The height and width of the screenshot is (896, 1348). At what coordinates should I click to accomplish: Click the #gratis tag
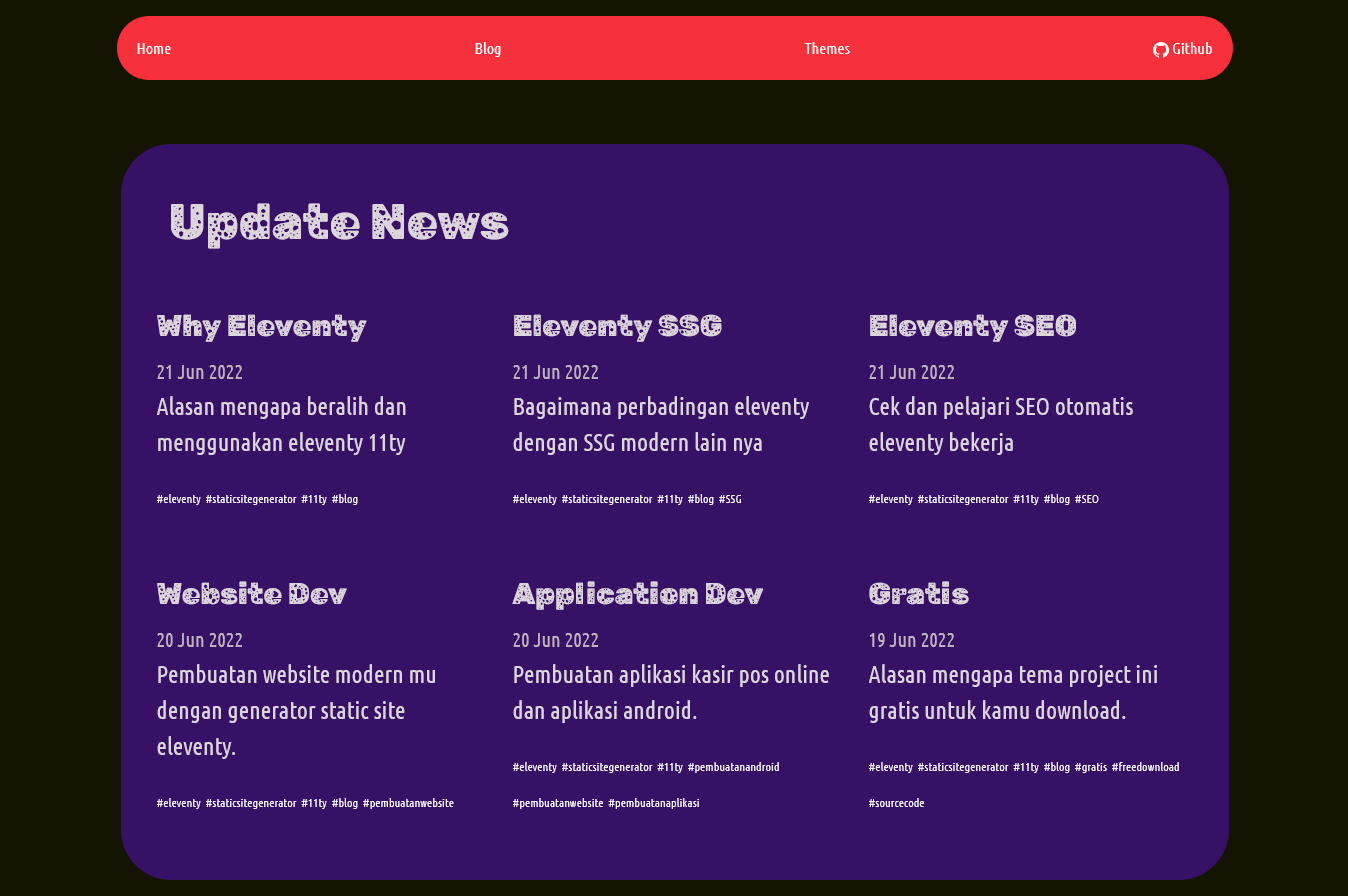pos(1091,767)
